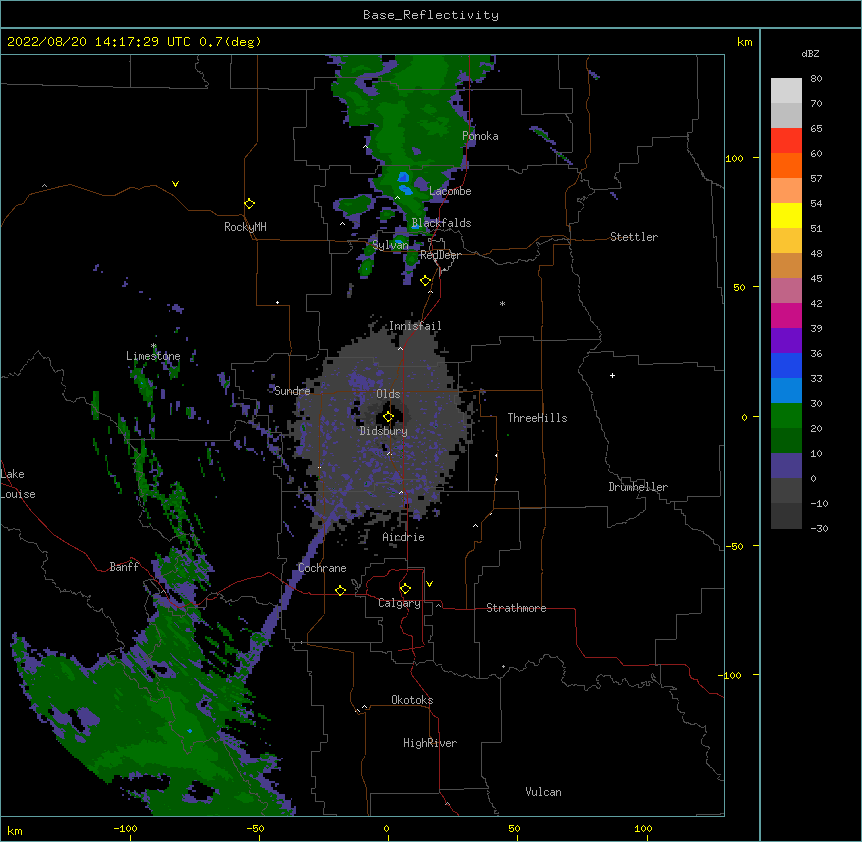Click the -30 value on dBZ legend
The width and height of the screenshot is (862, 842).
pos(820,529)
